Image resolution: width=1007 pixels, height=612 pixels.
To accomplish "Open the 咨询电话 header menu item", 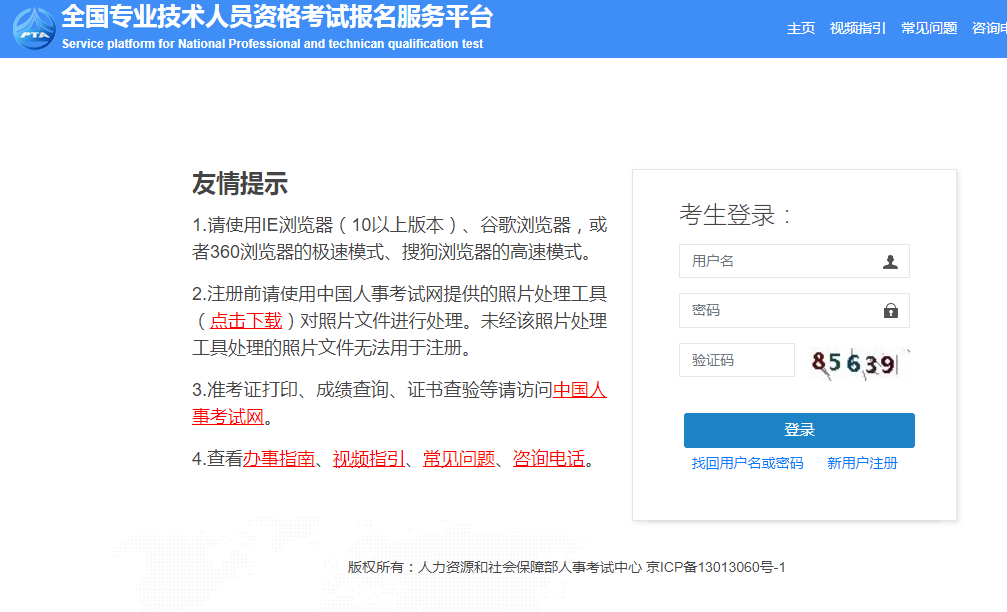I will [x=990, y=28].
